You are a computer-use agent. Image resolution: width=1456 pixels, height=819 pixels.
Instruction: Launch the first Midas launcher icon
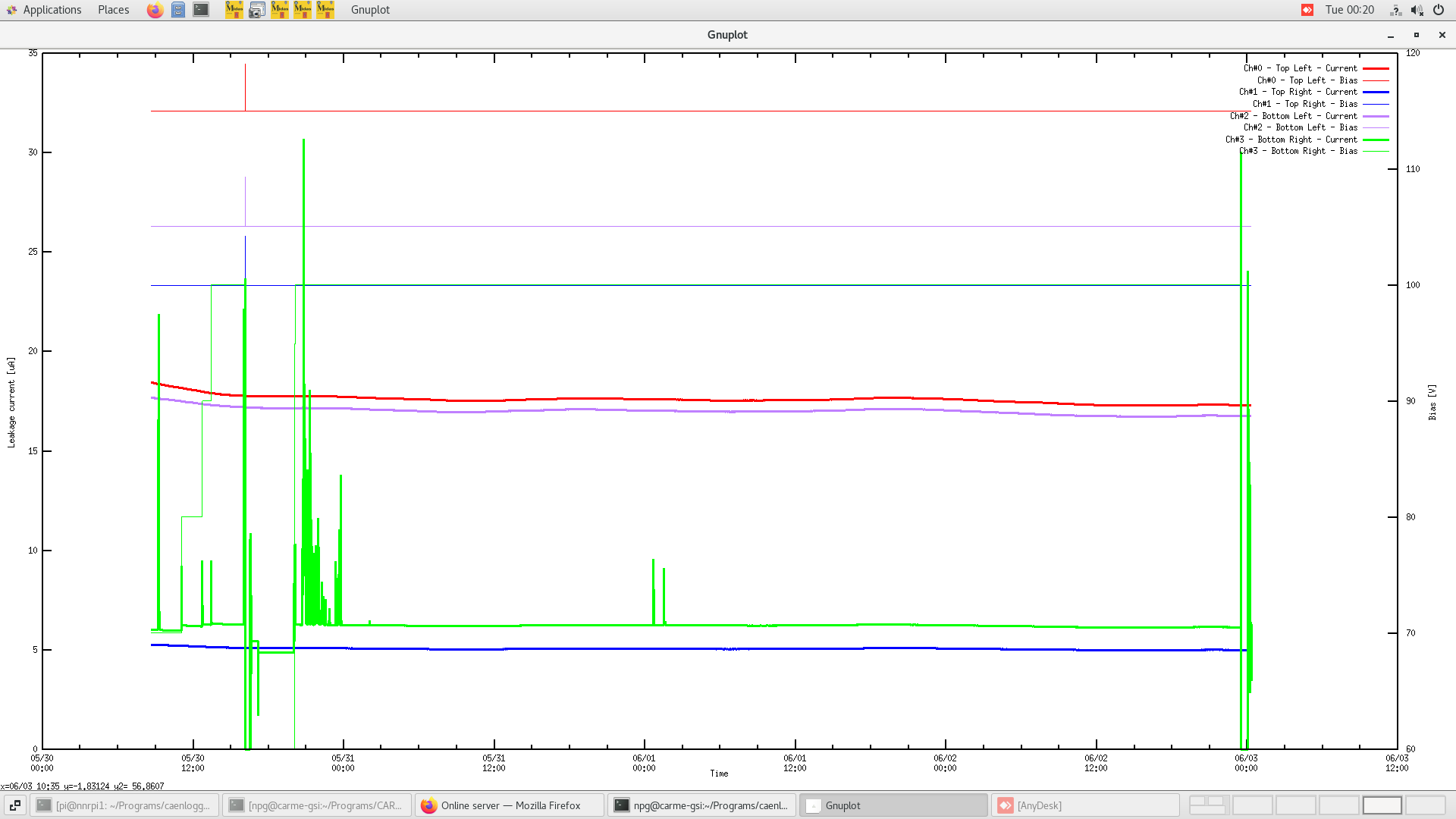tap(234, 10)
